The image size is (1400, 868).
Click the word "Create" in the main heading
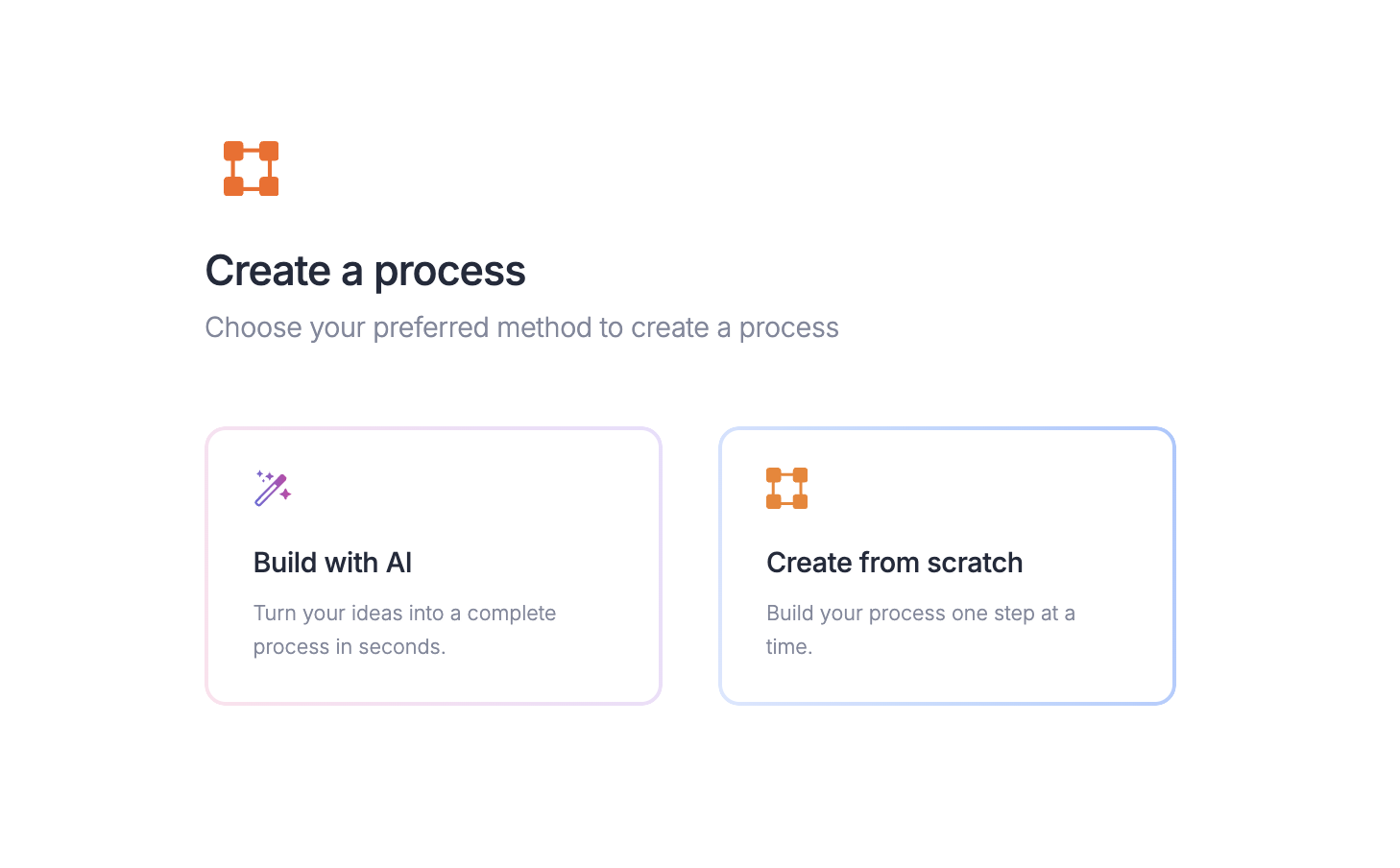[268, 271]
